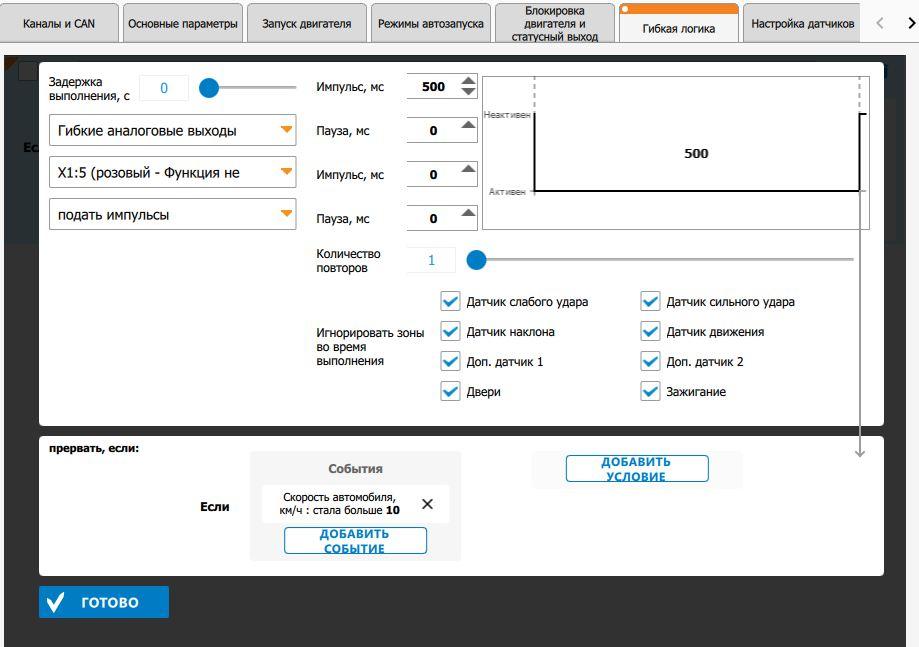Switch to Запуск двигателя tab
The height and width of the screenshot is (647, 919).
pos(307,23)
